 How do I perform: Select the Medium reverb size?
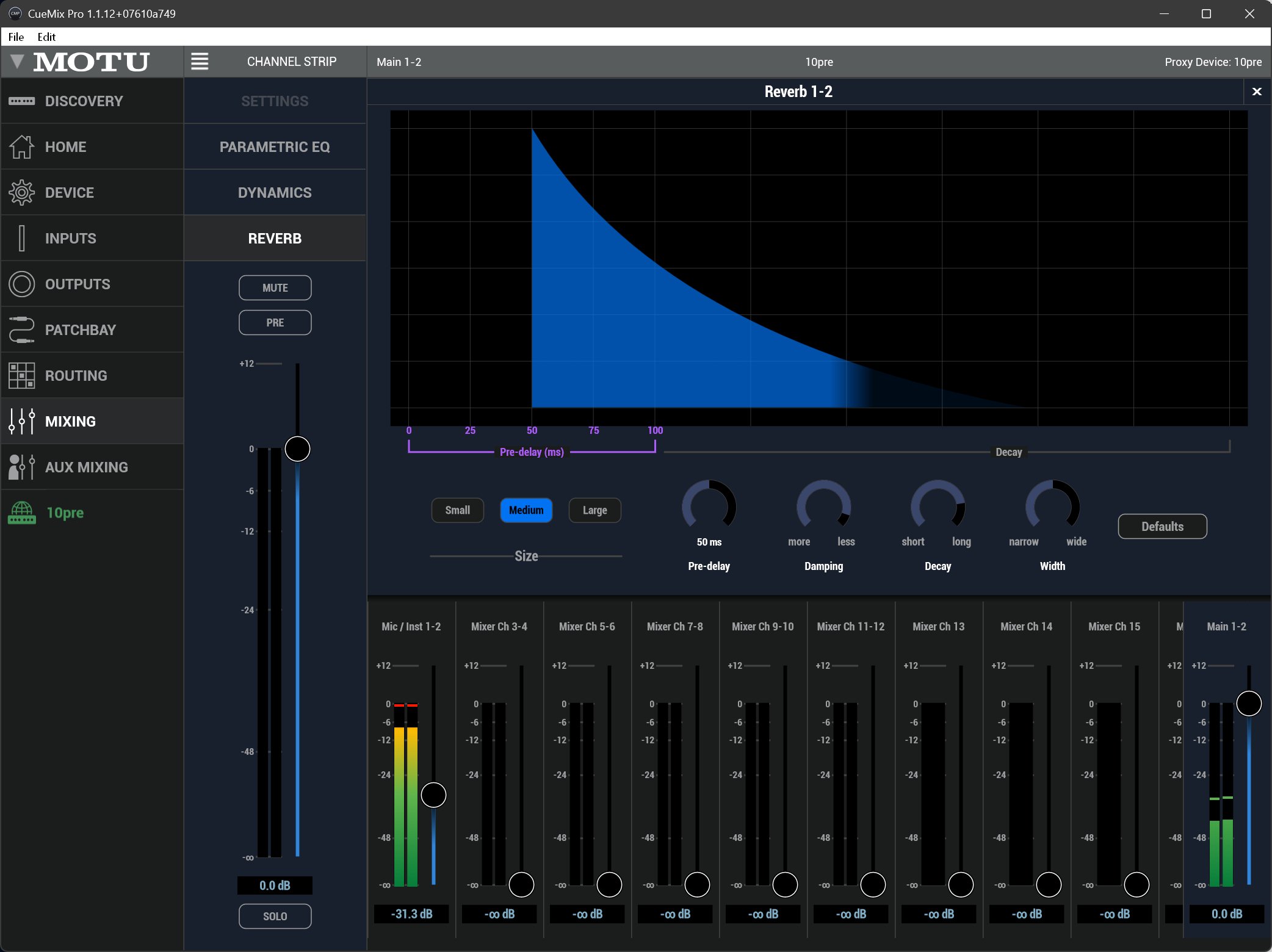click(x=526, y=510)
